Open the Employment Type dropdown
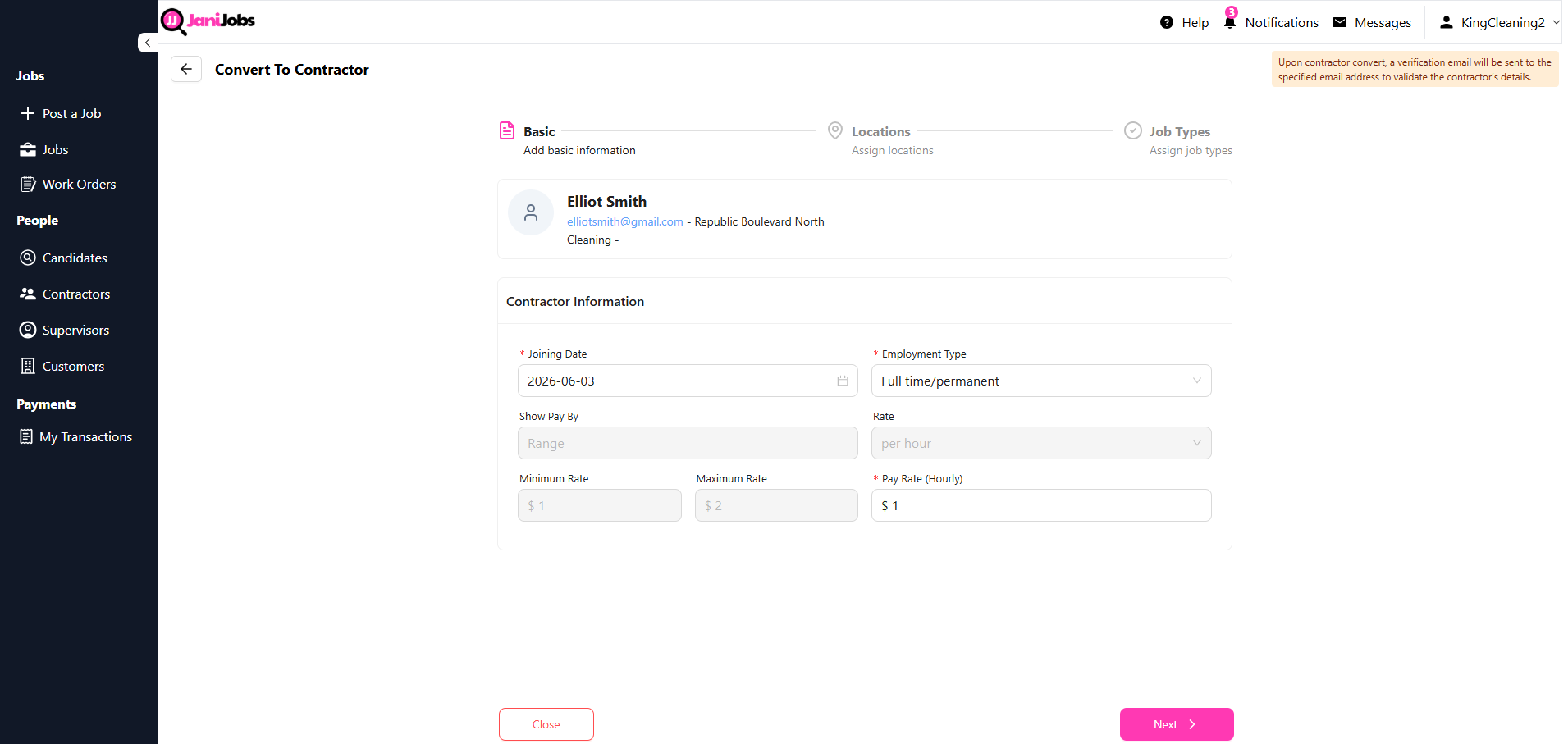 click(1041, 381)
